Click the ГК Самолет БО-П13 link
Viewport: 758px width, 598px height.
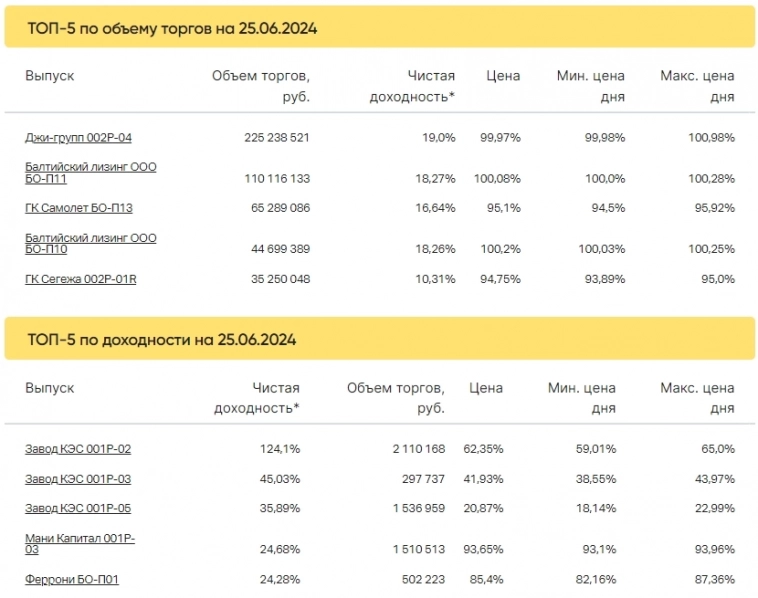pyautogui.click(x=79, y=208)
